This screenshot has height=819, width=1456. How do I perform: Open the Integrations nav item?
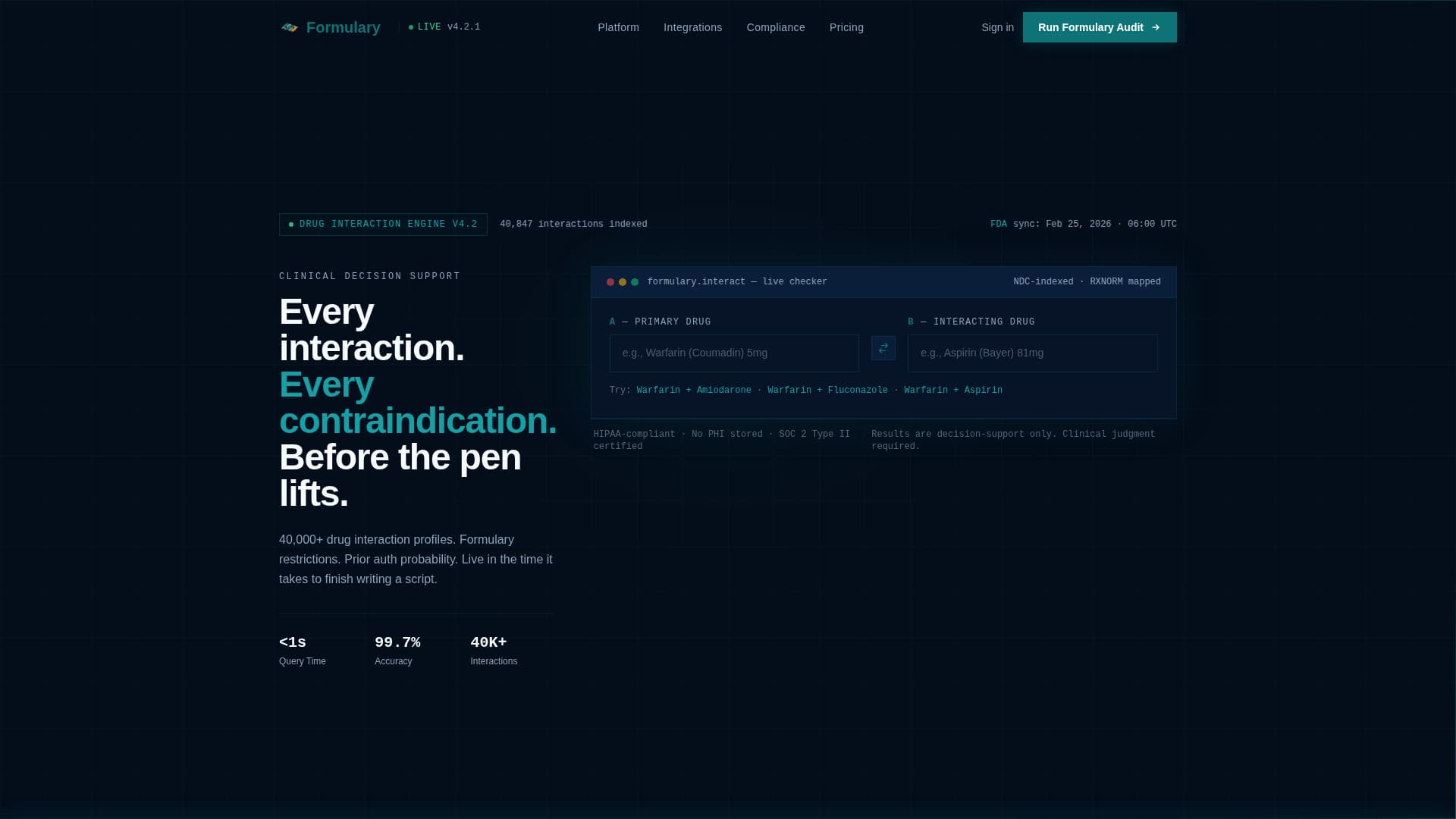pos(692,27)
